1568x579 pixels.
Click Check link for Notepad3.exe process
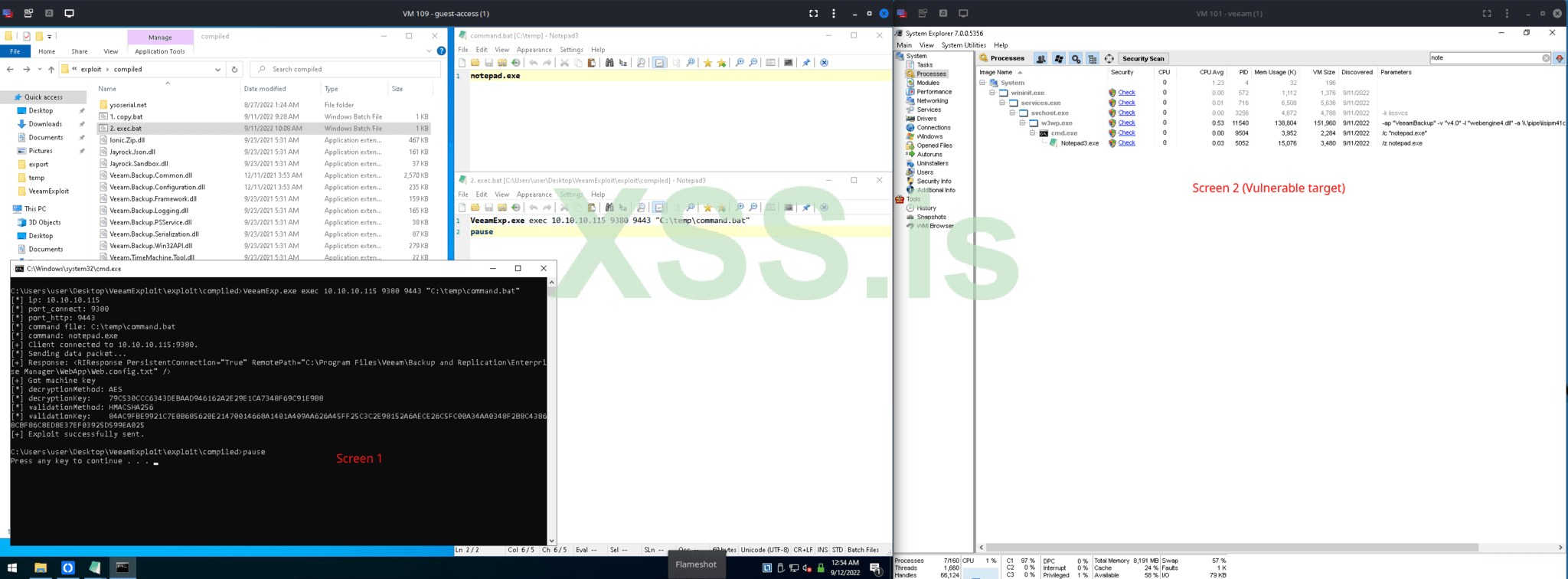coord(1126,143)
